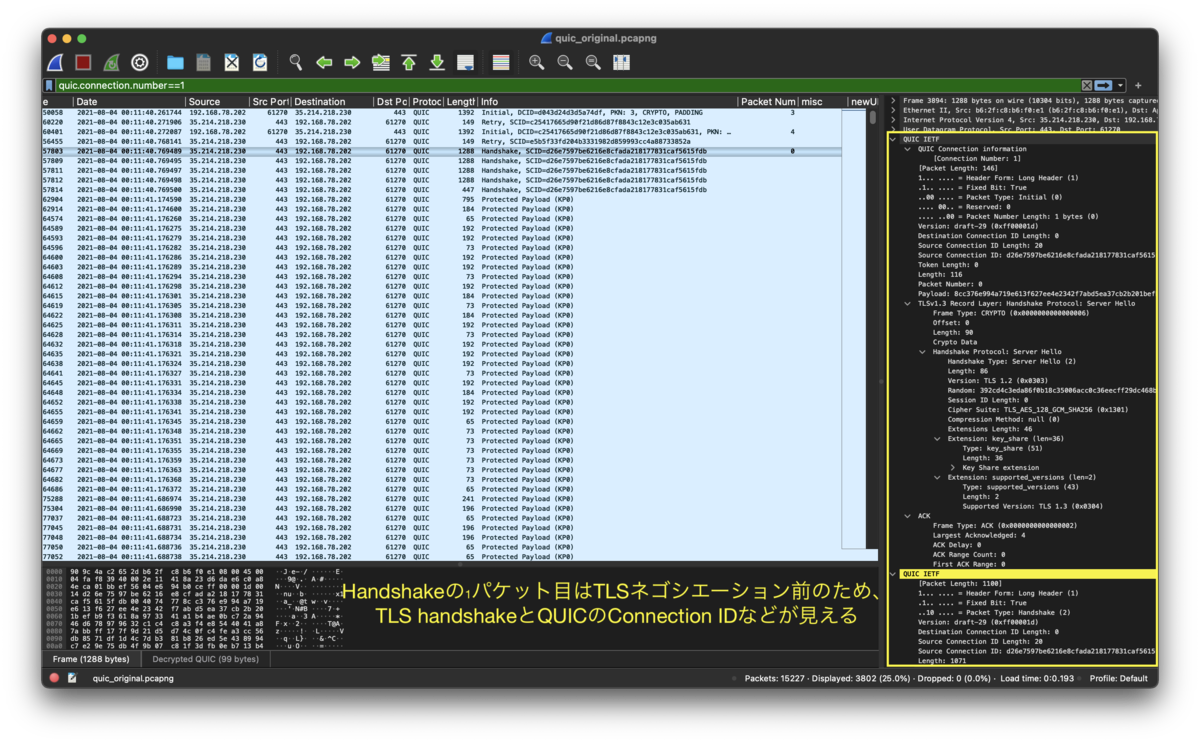Sort by the Destination column header

coord(332,102)
